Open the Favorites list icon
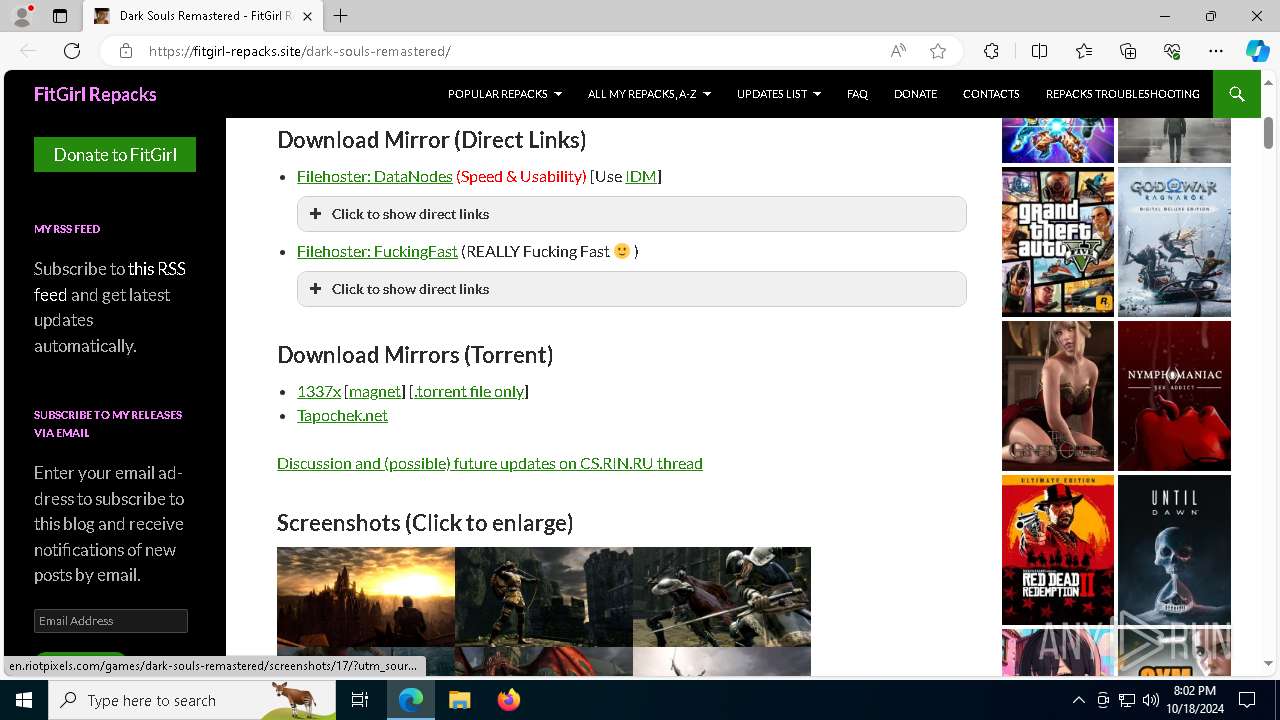 (1084, 51)
